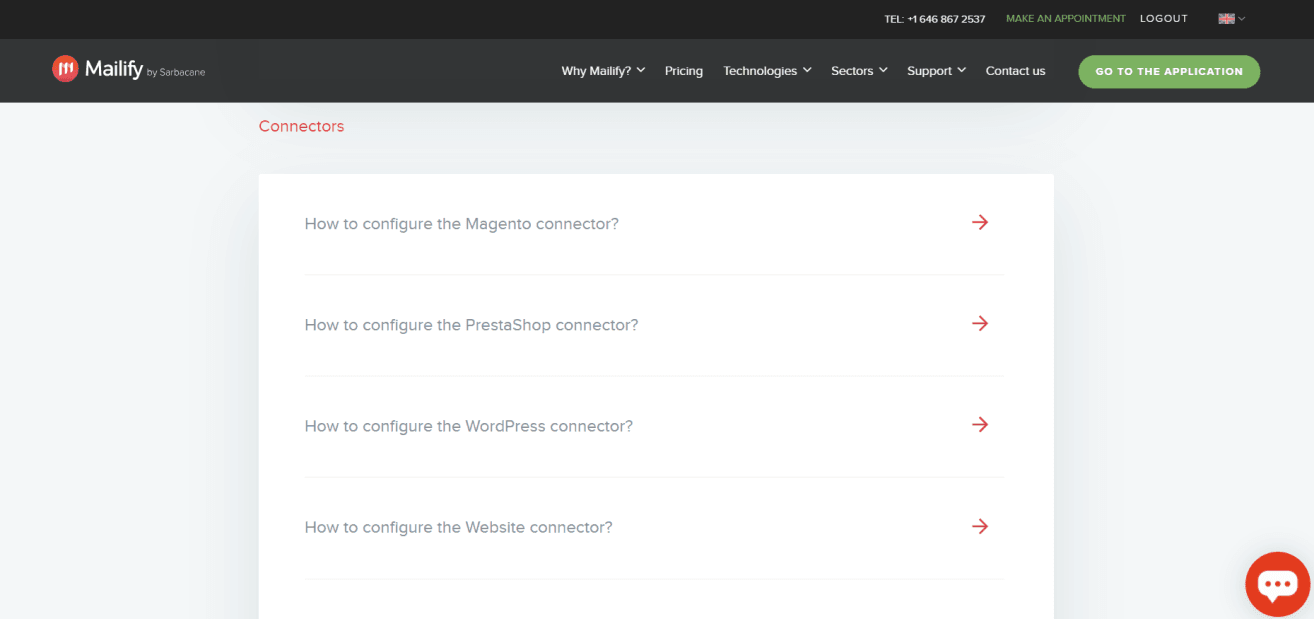Click the arrow beside Magento connector question

coord(979,222)
